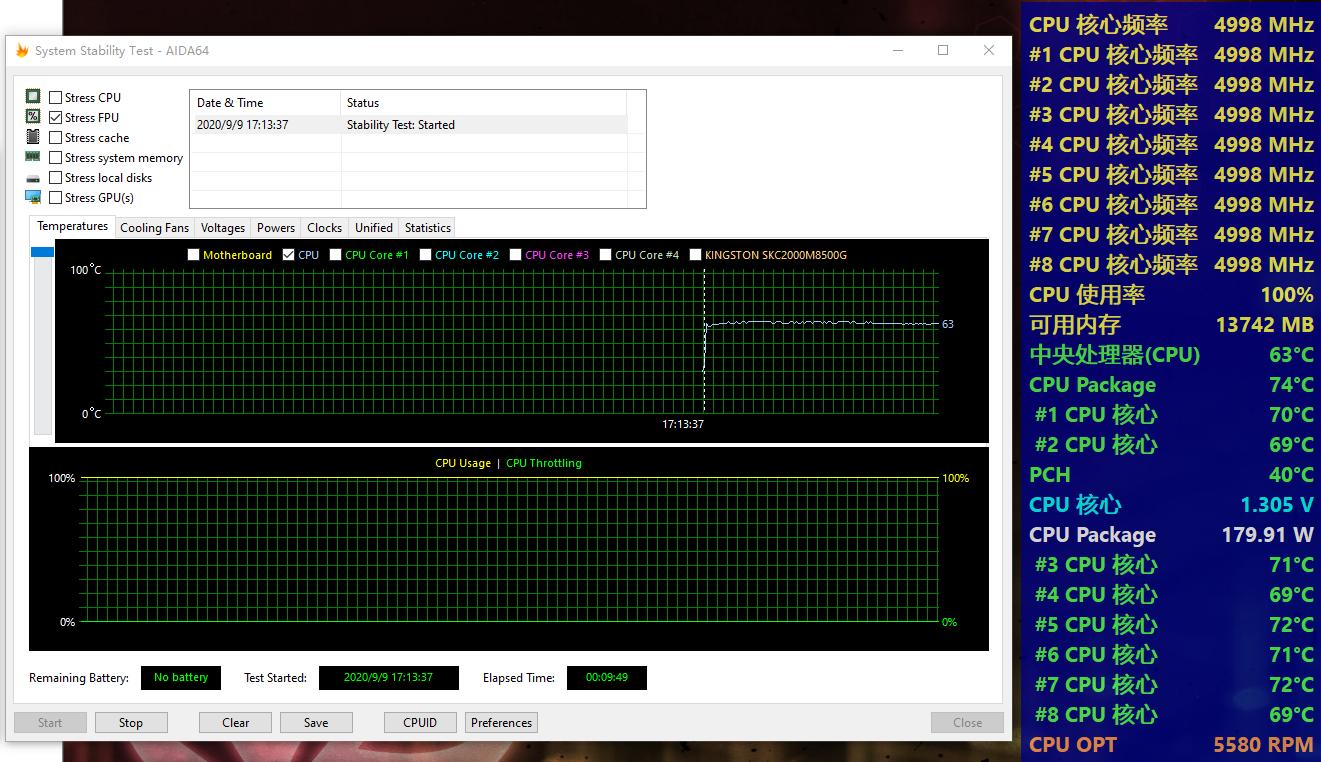Click the 'CPU Throttling' graph legend label

pos(544,463)
